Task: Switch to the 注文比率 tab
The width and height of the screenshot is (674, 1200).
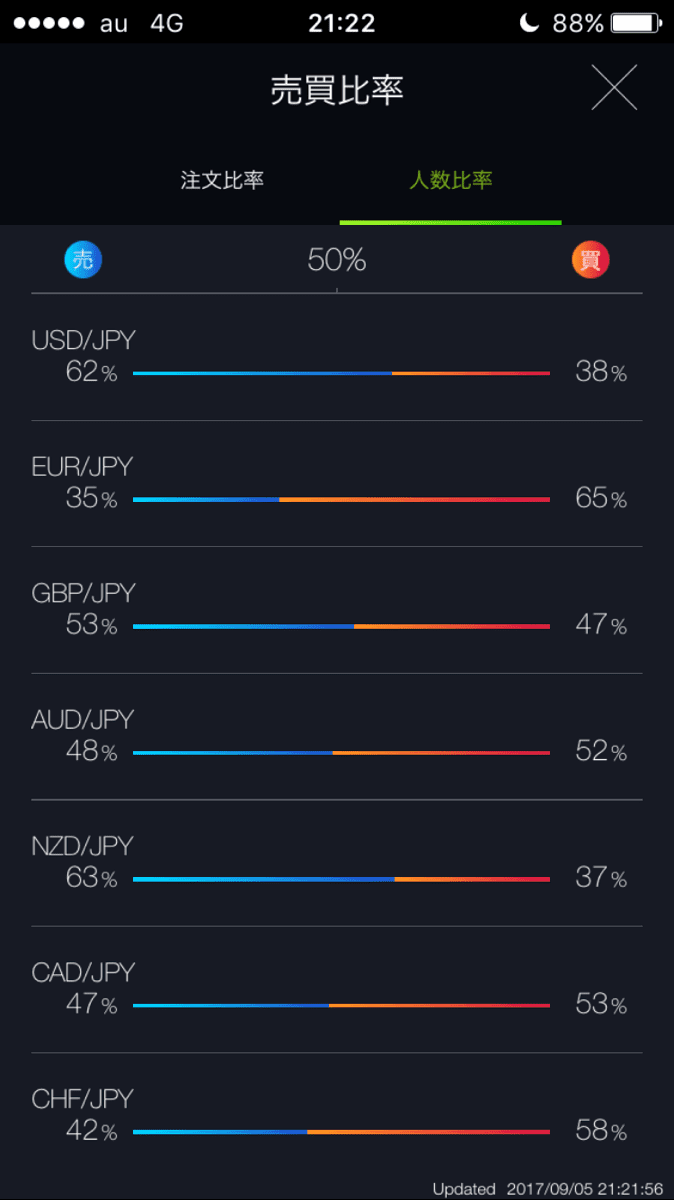Action: 222,181
